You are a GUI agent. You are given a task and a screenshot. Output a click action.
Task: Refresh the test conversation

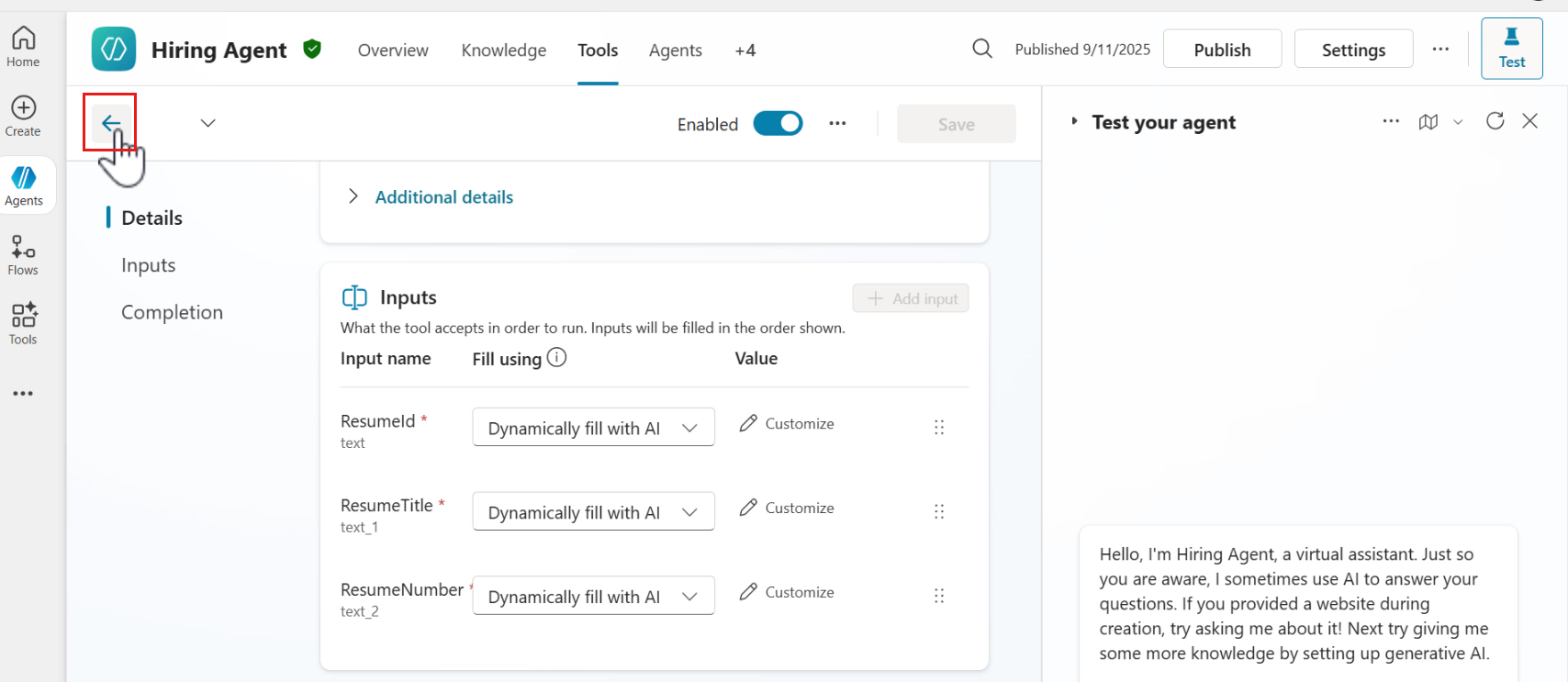[1495, 121]
